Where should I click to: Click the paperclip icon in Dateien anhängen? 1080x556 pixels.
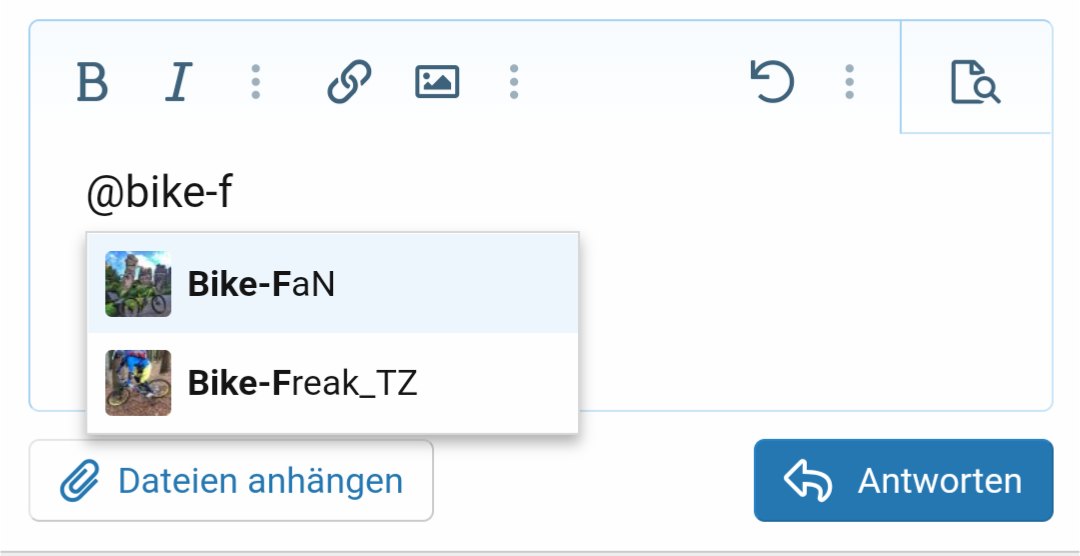[x=80, y=480]
